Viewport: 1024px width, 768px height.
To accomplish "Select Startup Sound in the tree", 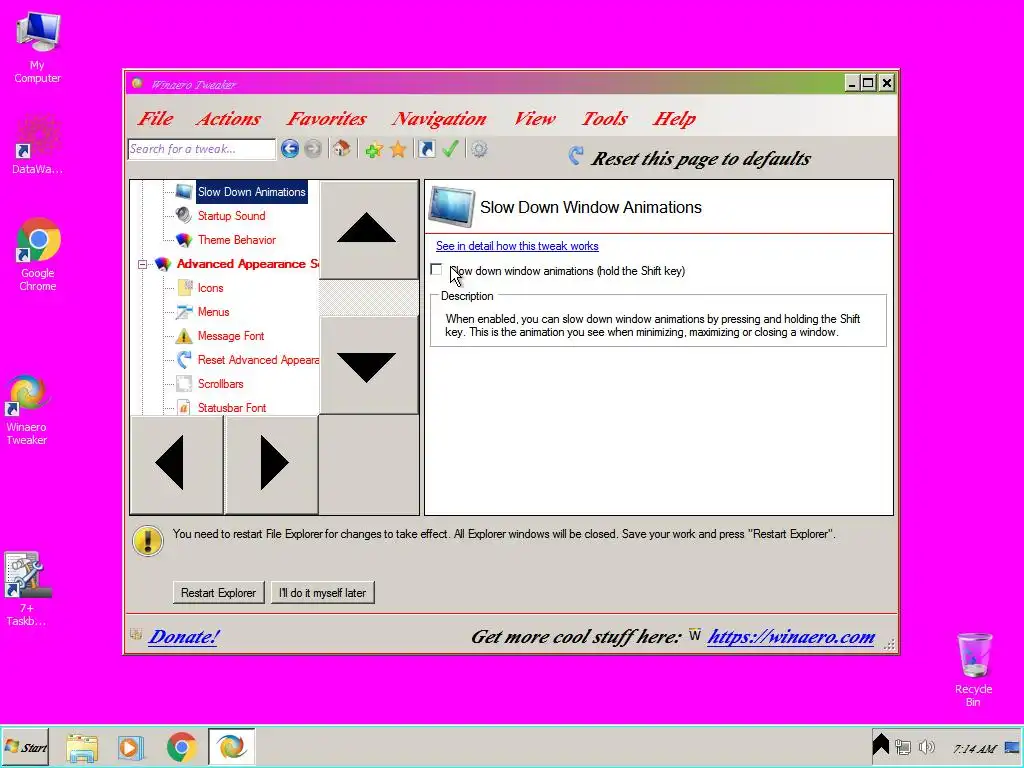I will (x=231, y=216).
